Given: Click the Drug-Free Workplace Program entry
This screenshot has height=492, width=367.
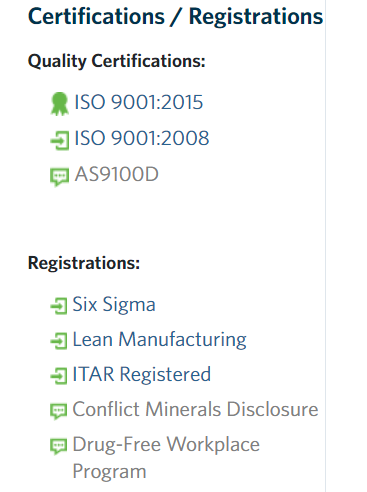Looking at the screenshot, I should point(166,457).
